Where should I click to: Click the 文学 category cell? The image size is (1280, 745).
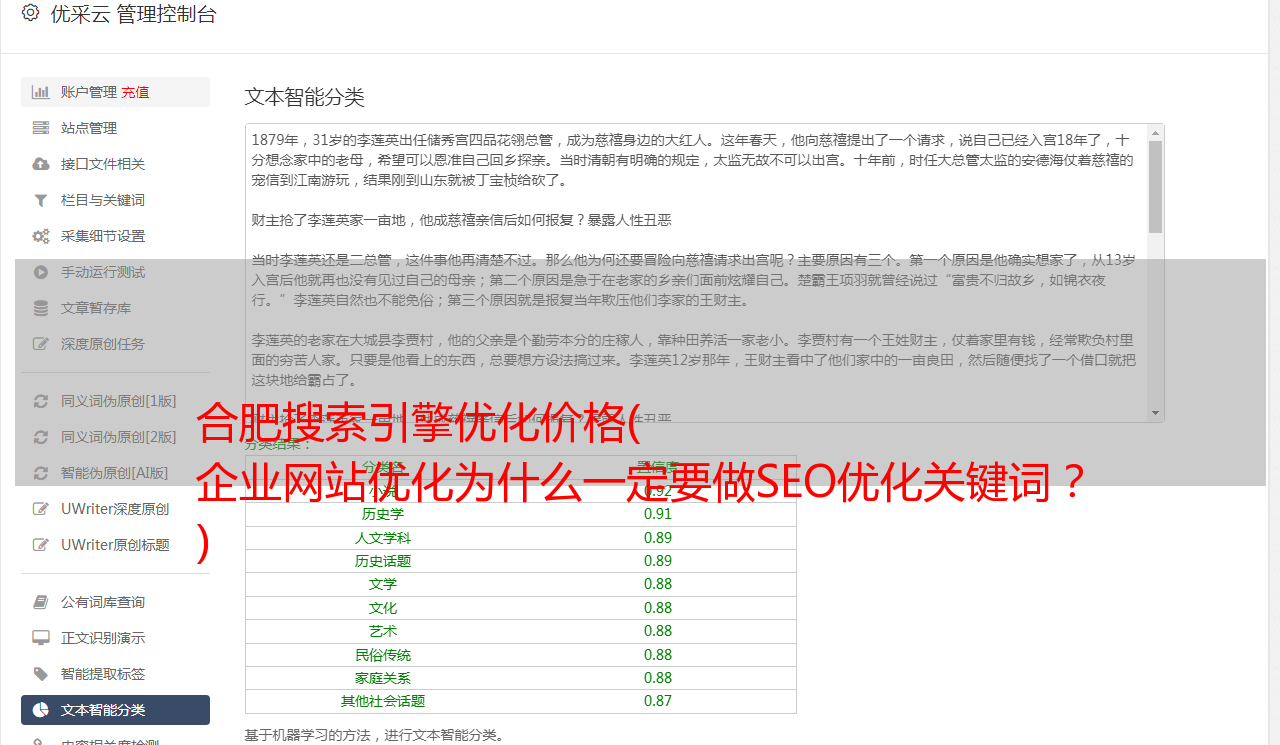(383, 584)
